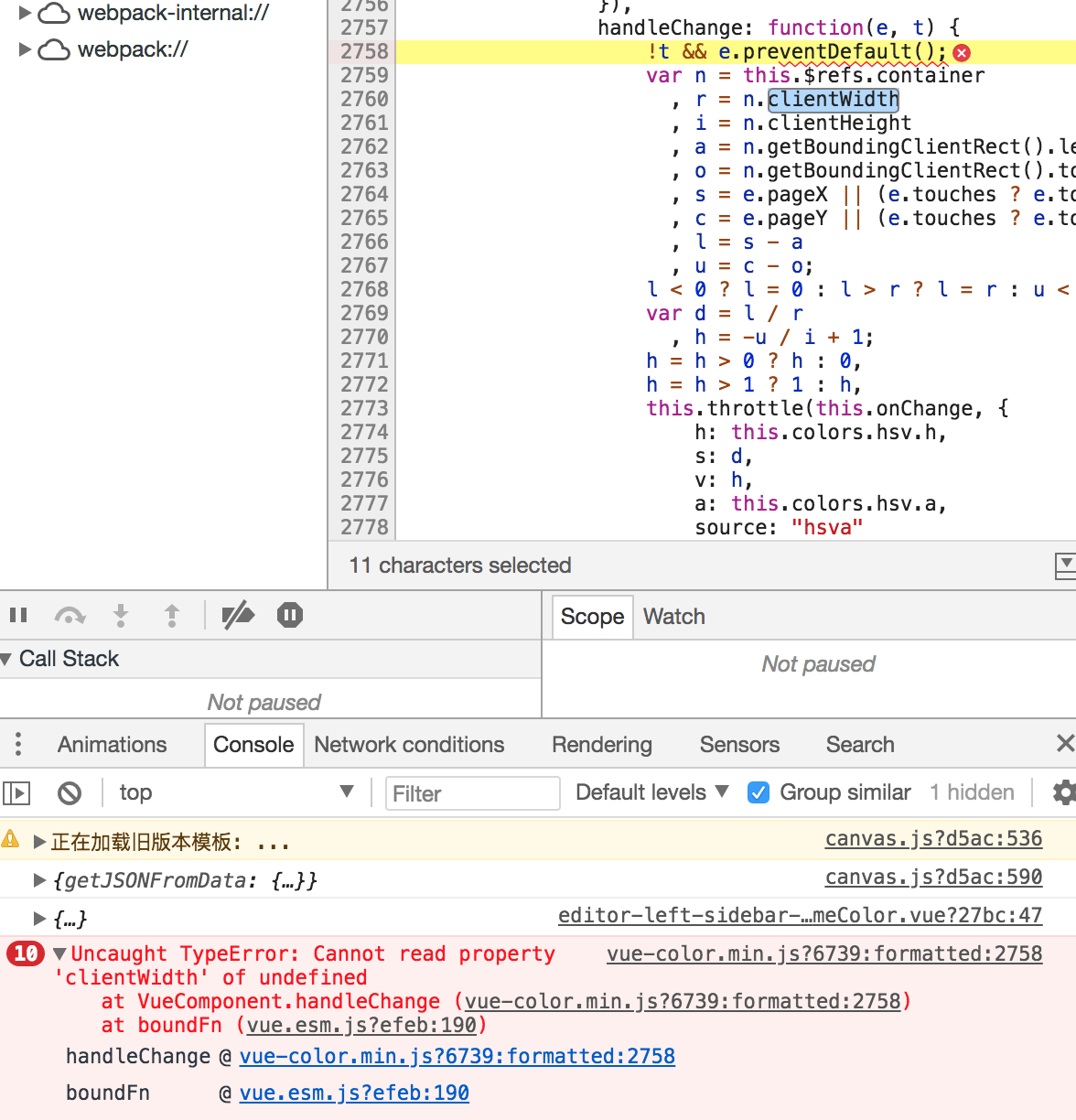The width and height of the screenshot is (1076, 1120).
Task: Toggle pause on exceptions
Action: [x=289, y=615]
